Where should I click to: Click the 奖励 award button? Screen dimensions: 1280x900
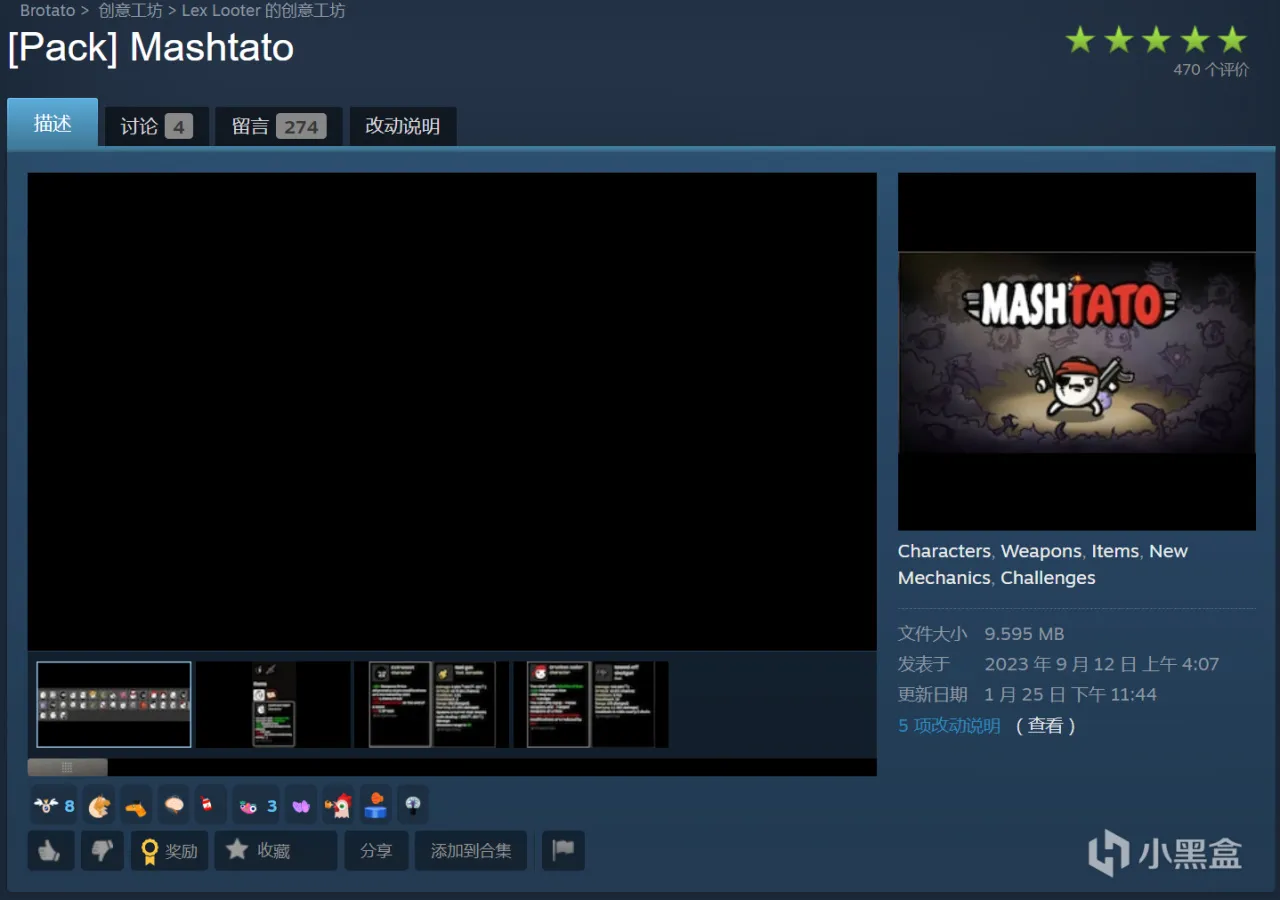(169, 850)
